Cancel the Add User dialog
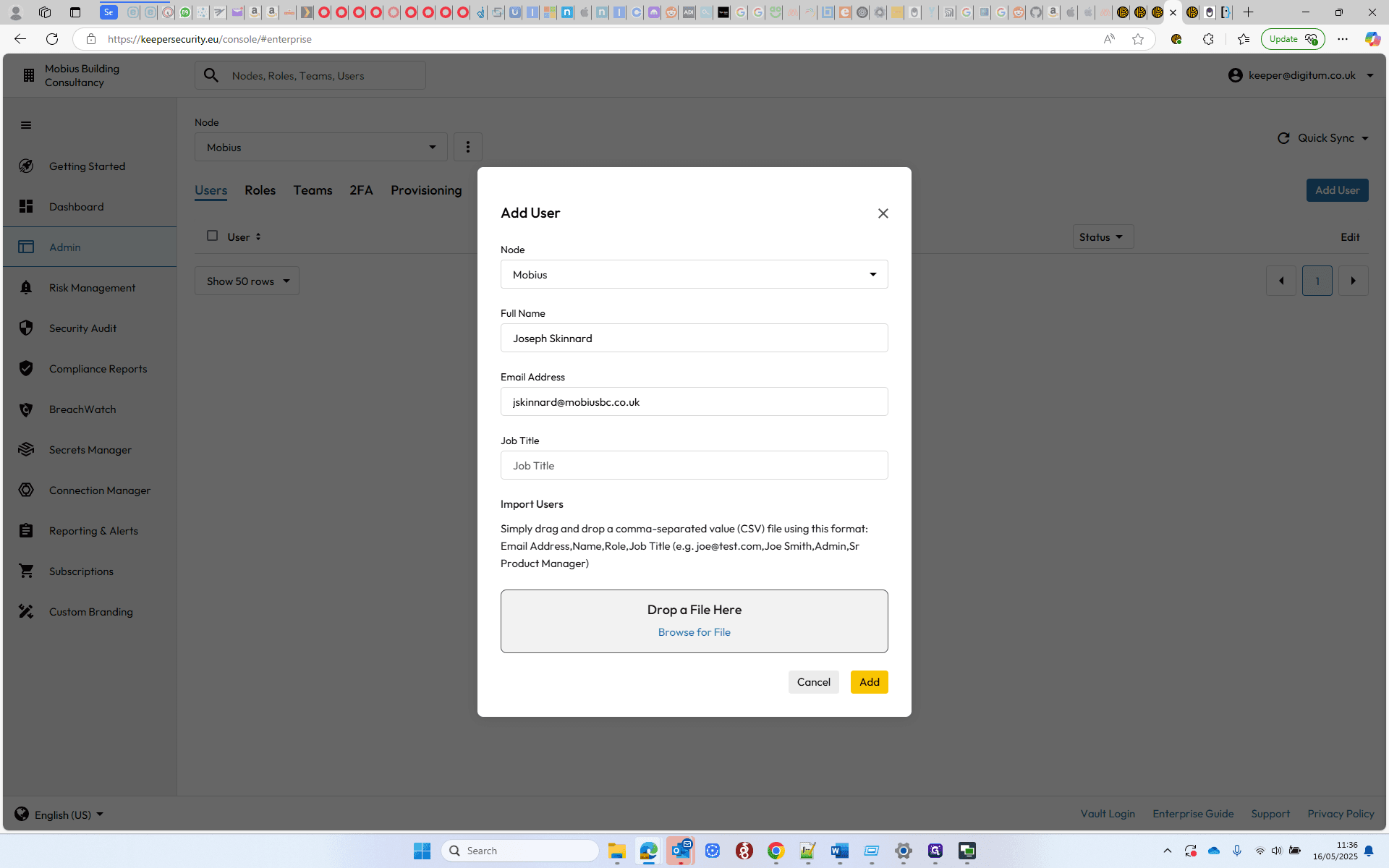1389x868 pixels. click(813, 682)
